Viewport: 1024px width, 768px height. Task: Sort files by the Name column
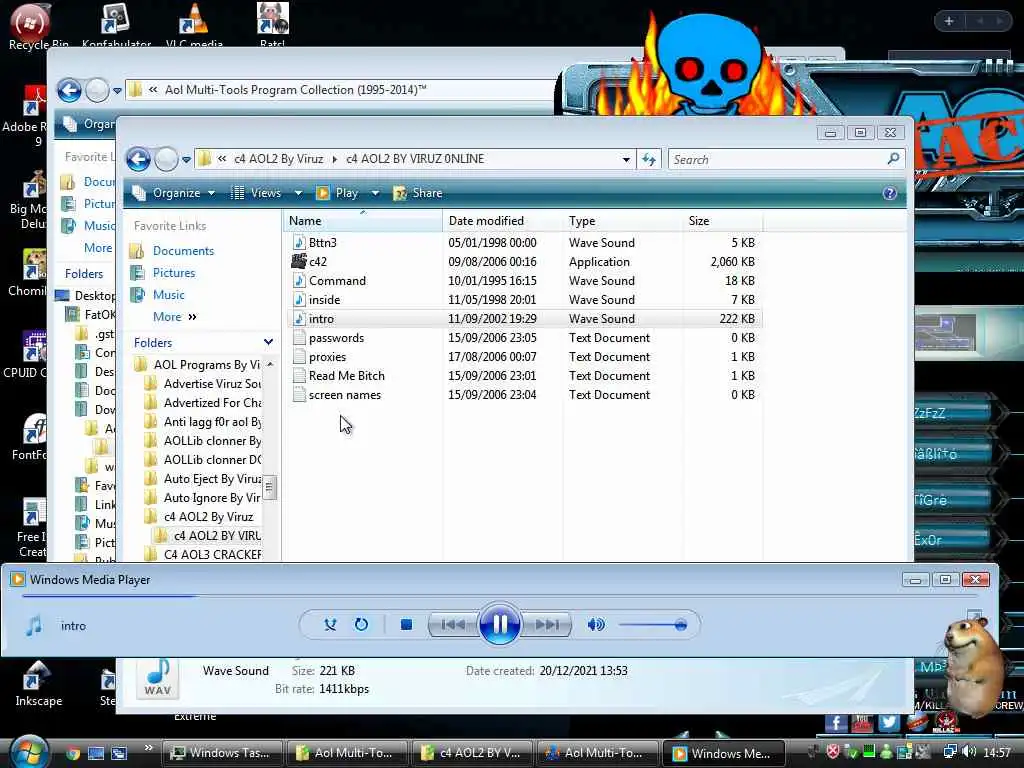(x=363, y=221)
